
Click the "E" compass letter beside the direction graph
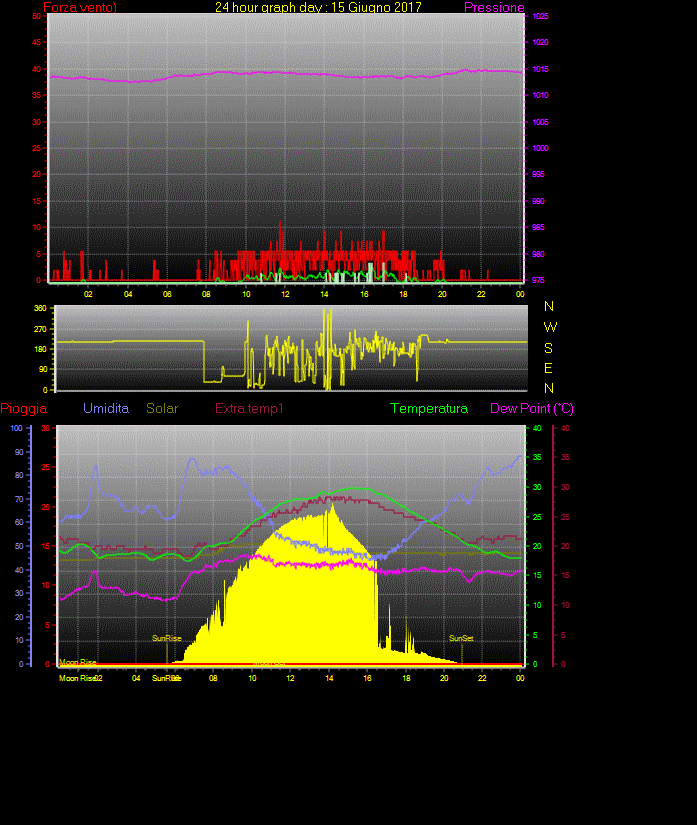pos(549,368)
